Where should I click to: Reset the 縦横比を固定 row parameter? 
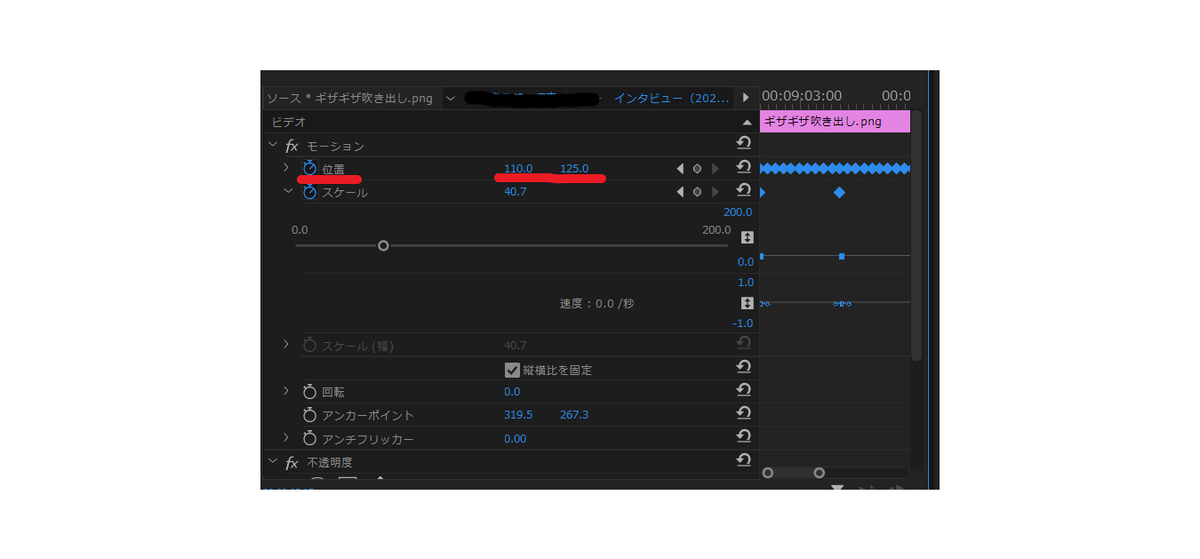pos(743,368)
